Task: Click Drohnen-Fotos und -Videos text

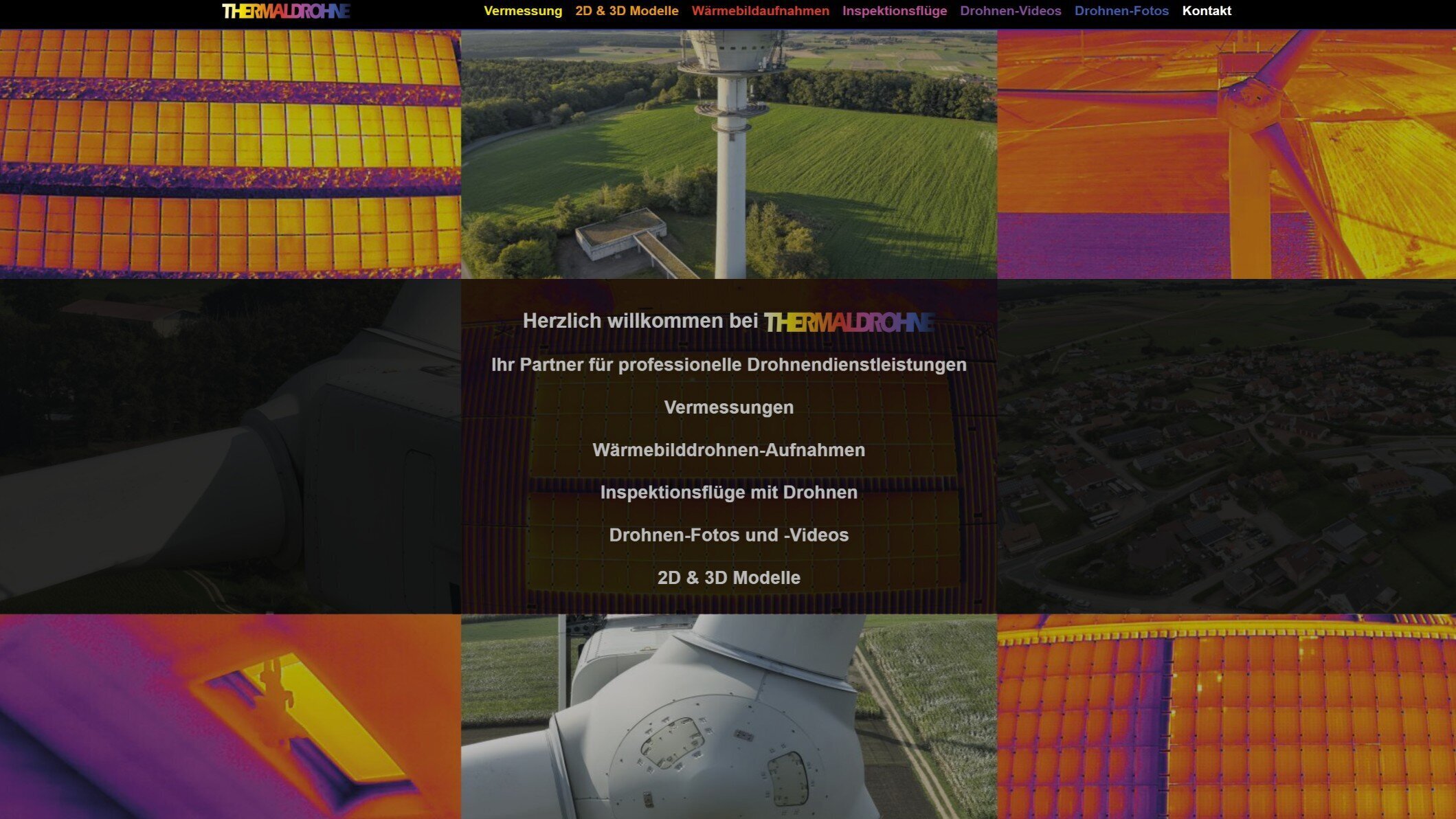Action: (729, 535)
